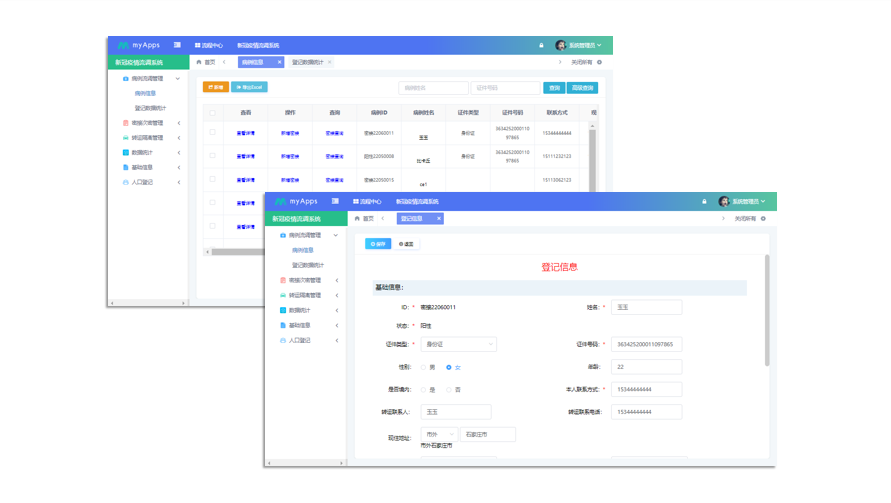Image resolution: width=891 pixels, height=503 pixels.
Task: Click sidebar collapse icon in case list window
Action: pos(177,45)
